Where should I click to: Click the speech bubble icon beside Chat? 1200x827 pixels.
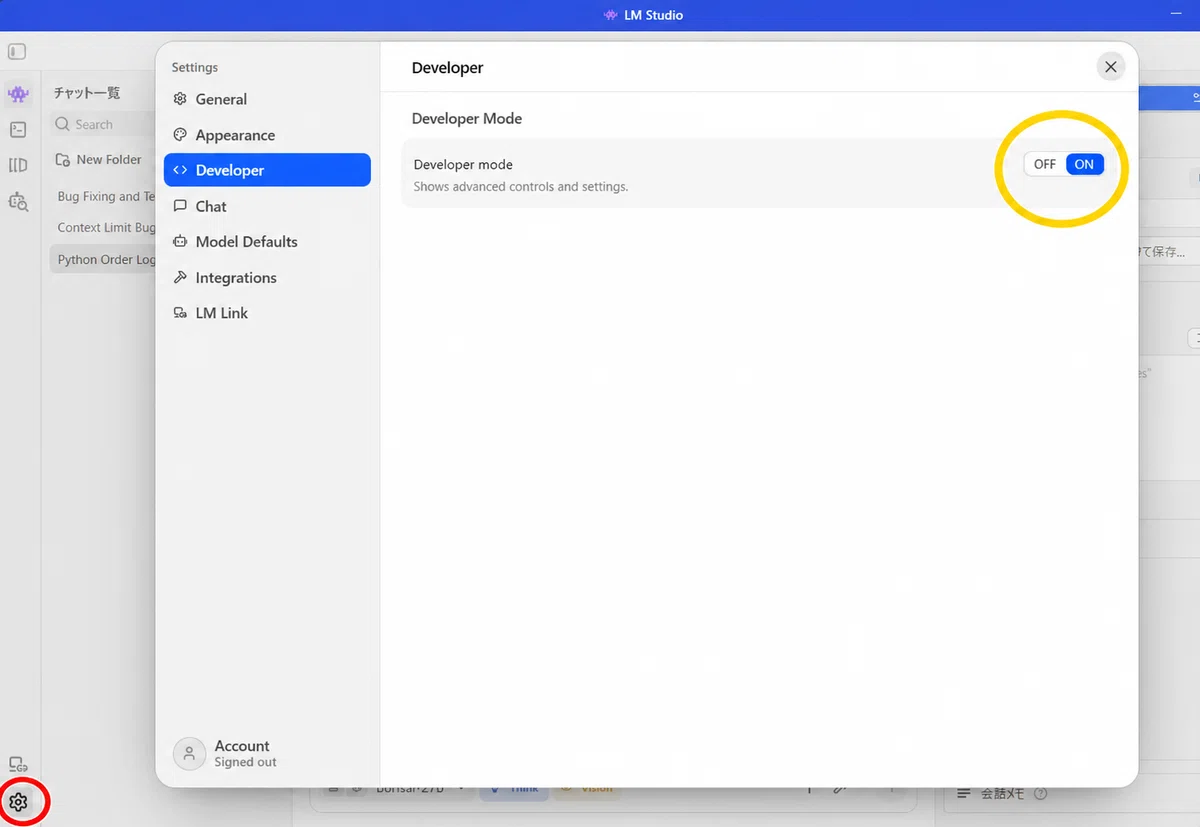pyautogui.click(x=180, y=206)
